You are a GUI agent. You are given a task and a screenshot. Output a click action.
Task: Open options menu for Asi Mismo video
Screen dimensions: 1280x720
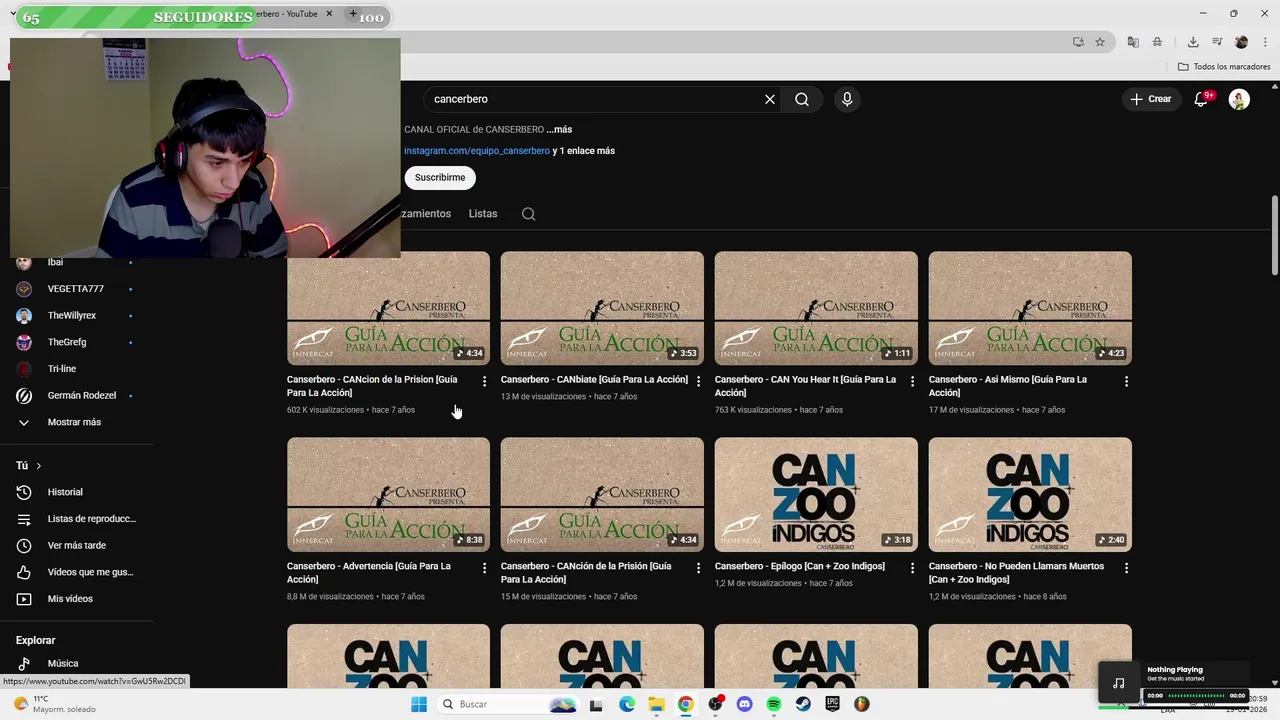coord(1126,381)
